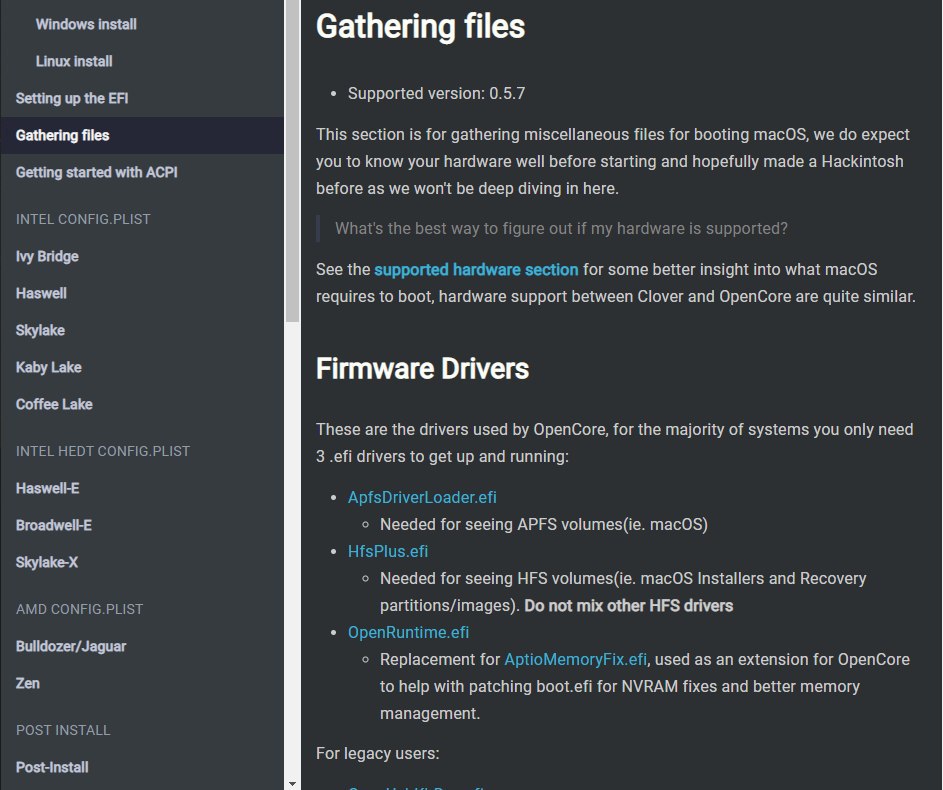
Task: Open the AptioMemoryFix.efi link
Action: pos(576,659)
